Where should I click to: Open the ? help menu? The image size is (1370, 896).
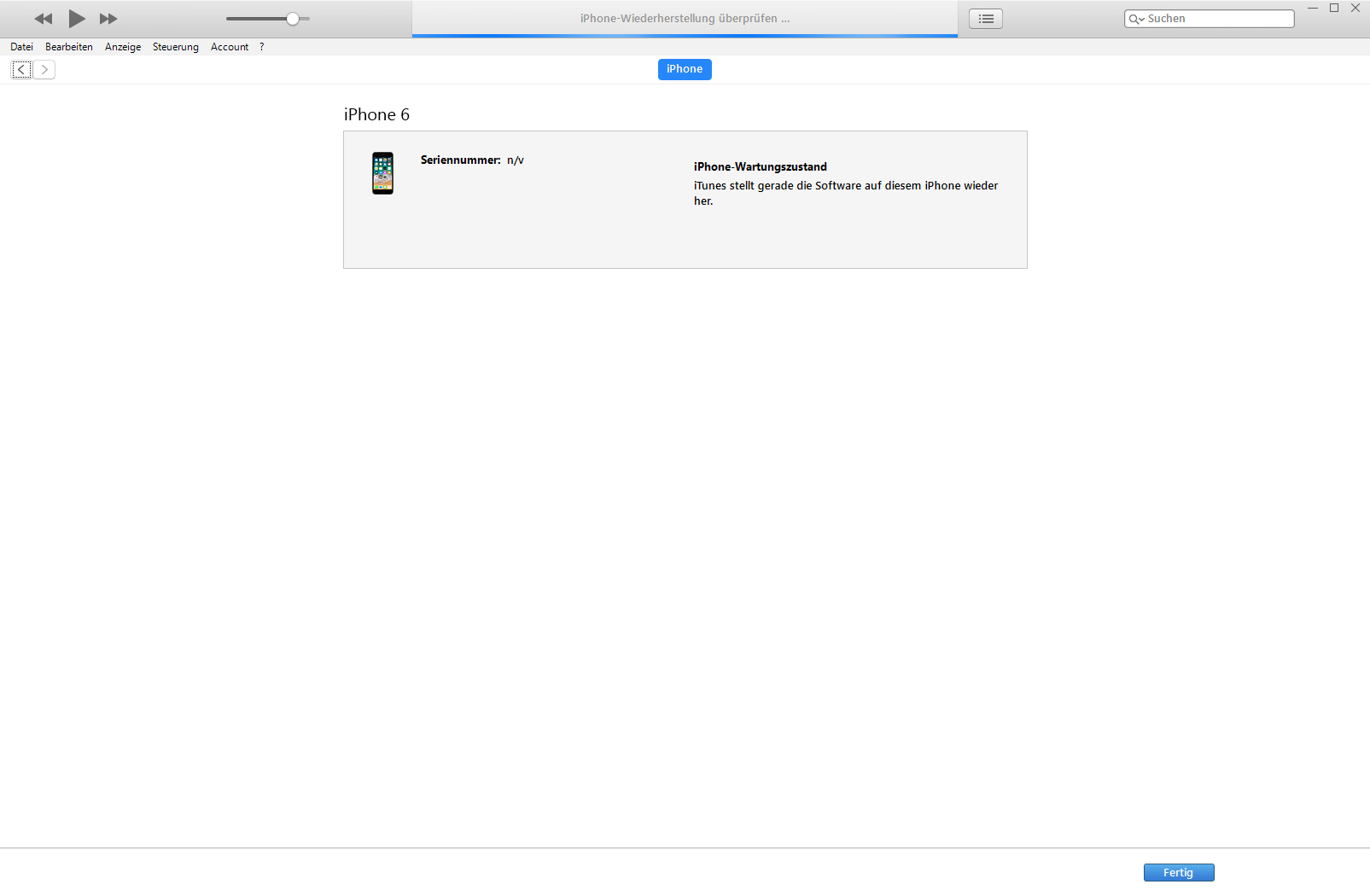tap(262, 47)
